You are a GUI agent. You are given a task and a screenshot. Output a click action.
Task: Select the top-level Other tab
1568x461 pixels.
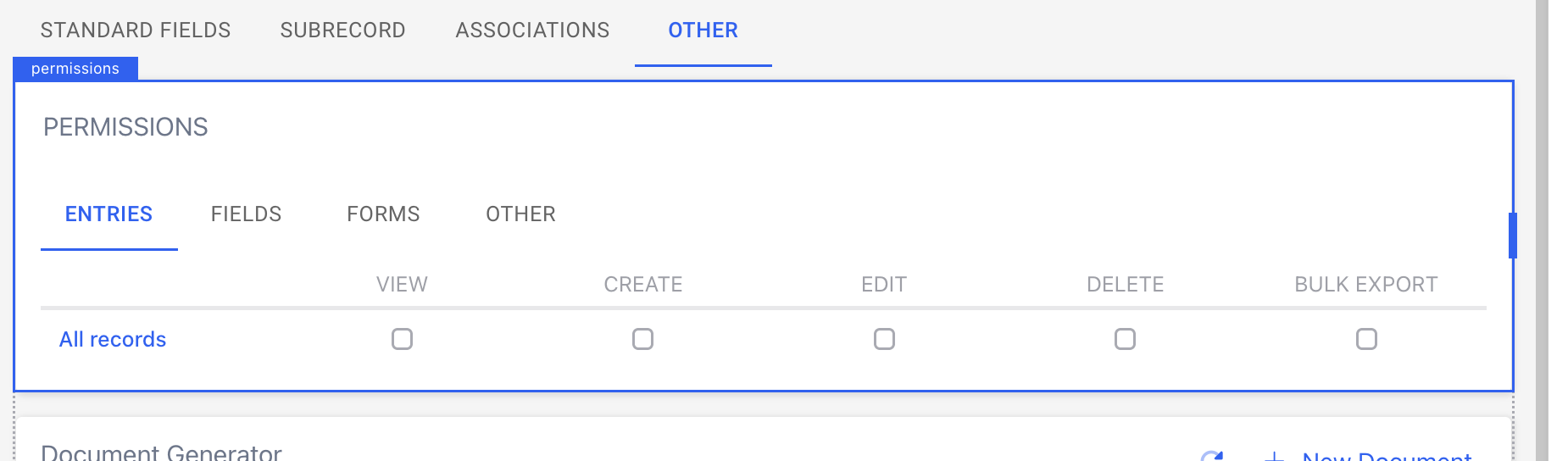point(703,31)
